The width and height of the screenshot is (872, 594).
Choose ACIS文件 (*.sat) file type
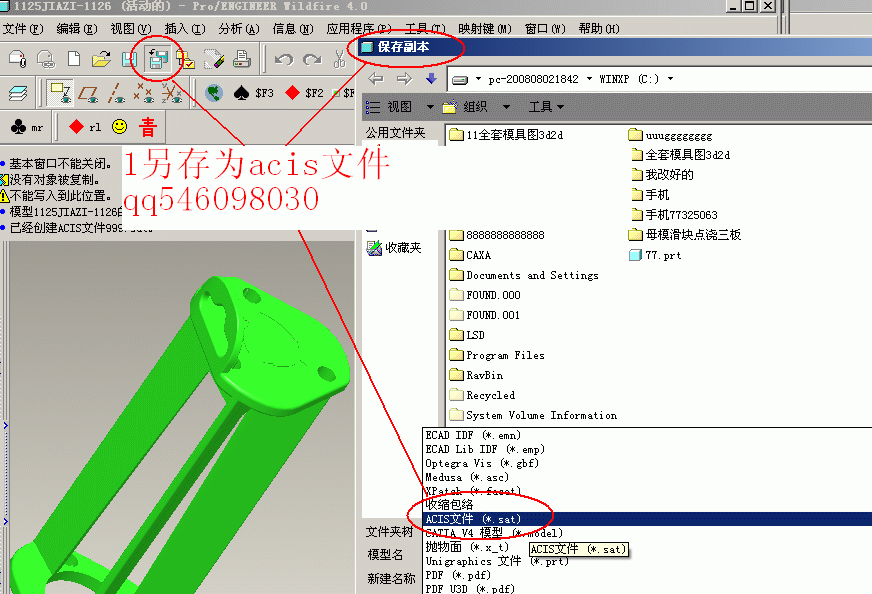(647, 519)
